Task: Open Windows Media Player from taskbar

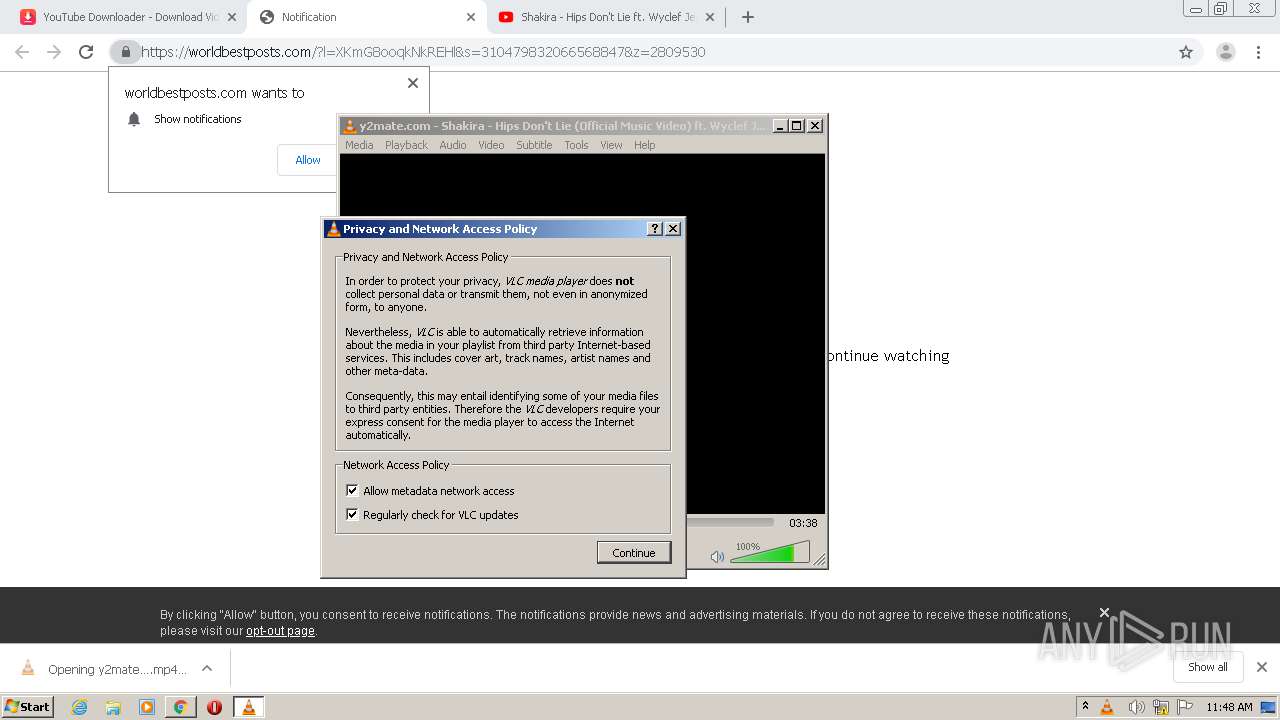Action: [x=147, y=707]
